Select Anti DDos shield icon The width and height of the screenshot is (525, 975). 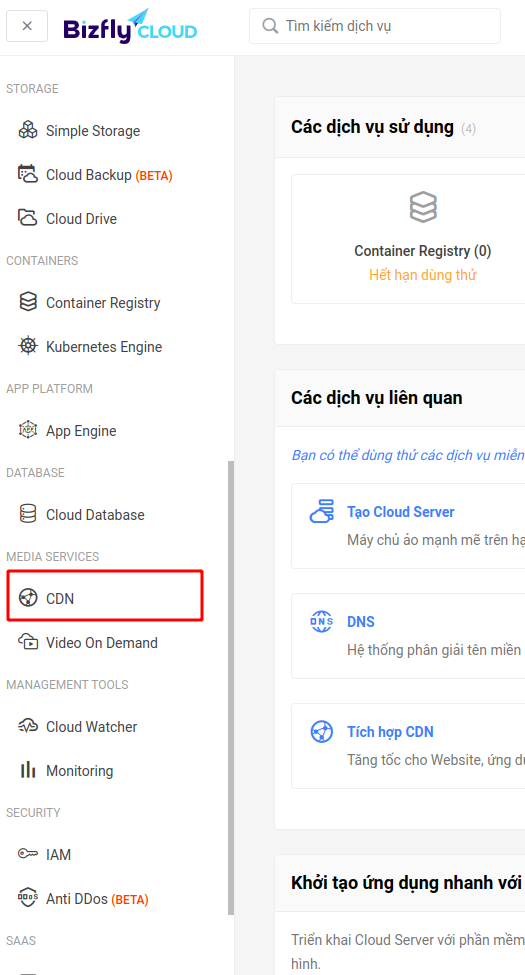pos(28,899)
